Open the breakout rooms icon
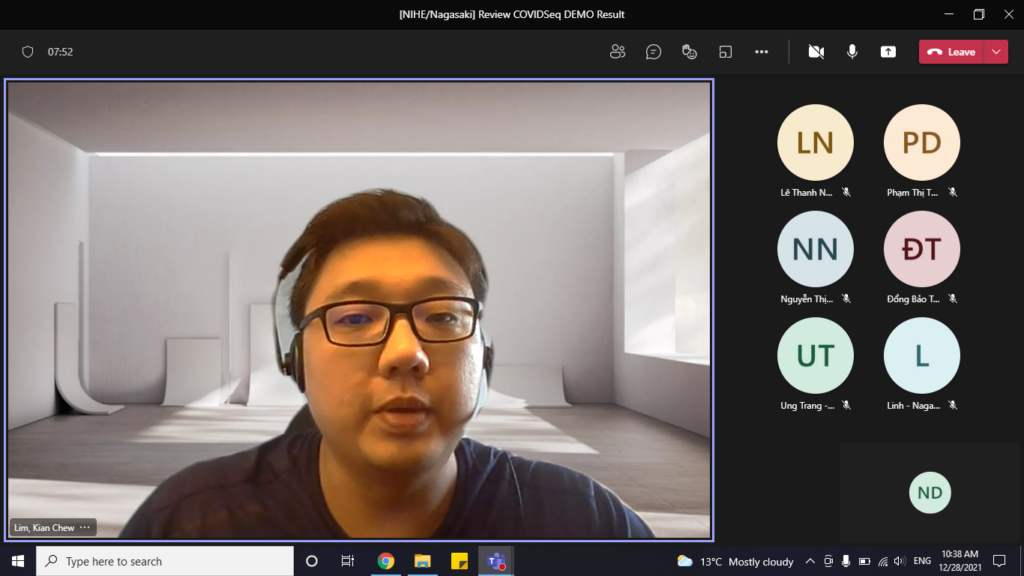Image resolution: width=1024 pixels, height=576 pixels. (x=725, y=52)
